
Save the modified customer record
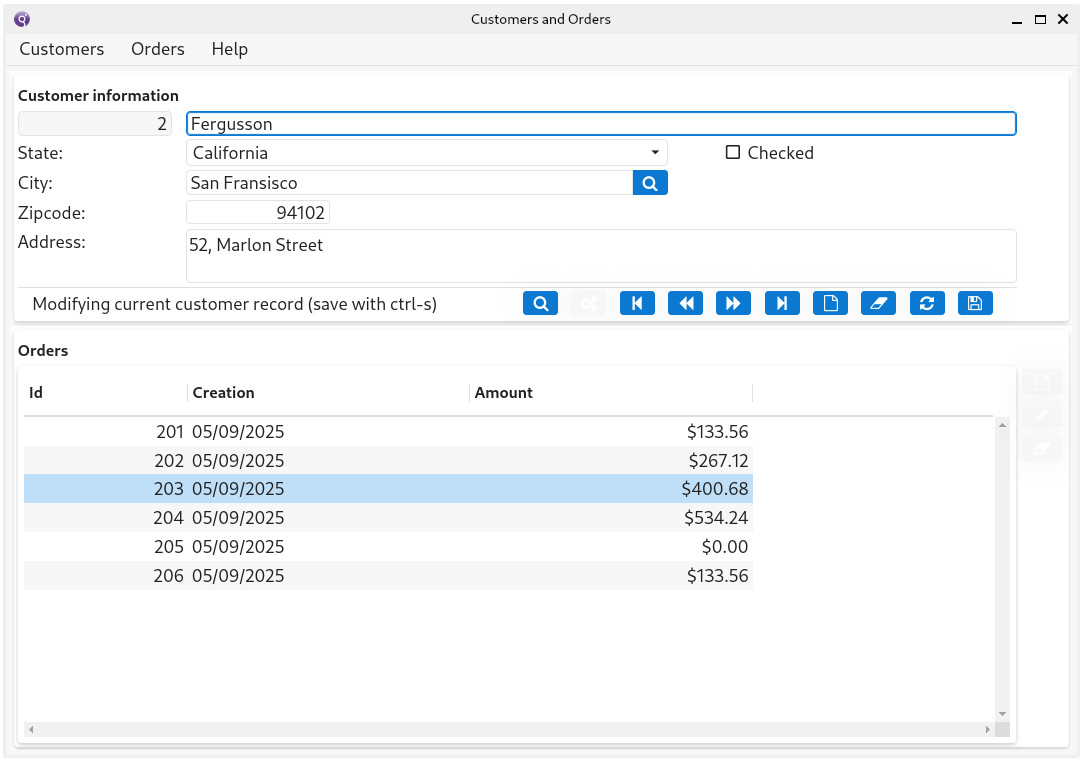[x=974, y=303]
